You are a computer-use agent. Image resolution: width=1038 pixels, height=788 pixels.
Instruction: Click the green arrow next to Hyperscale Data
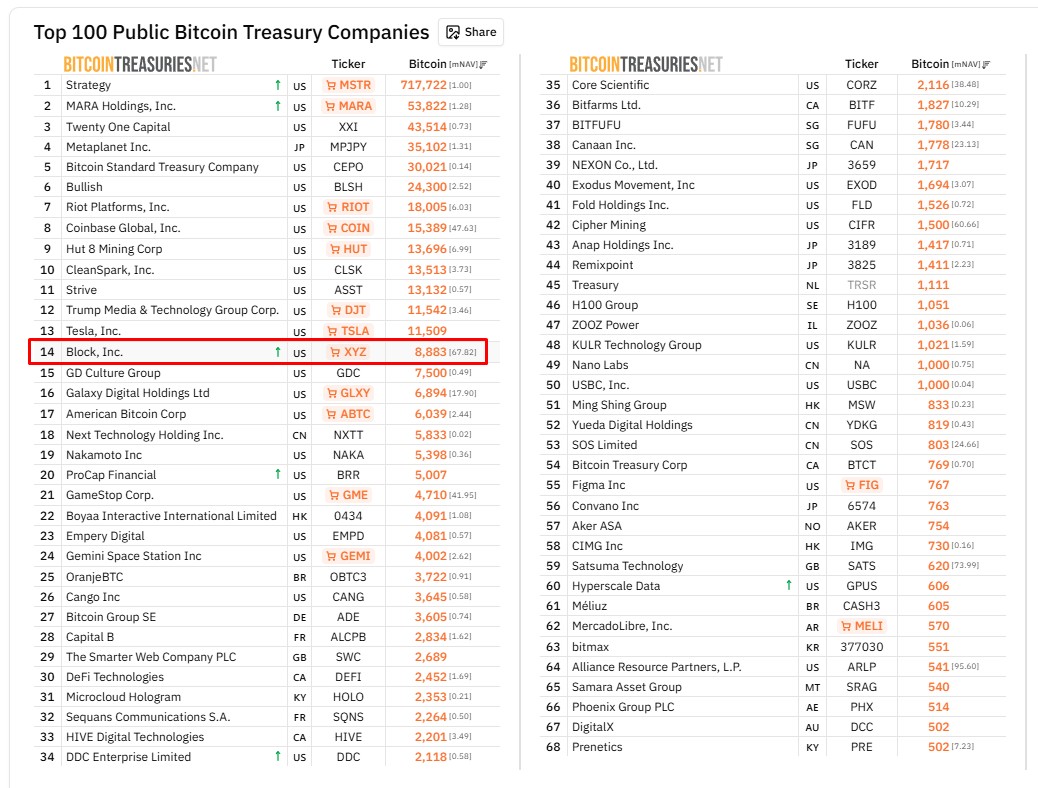pyautogui.click(x=789, y=586)
